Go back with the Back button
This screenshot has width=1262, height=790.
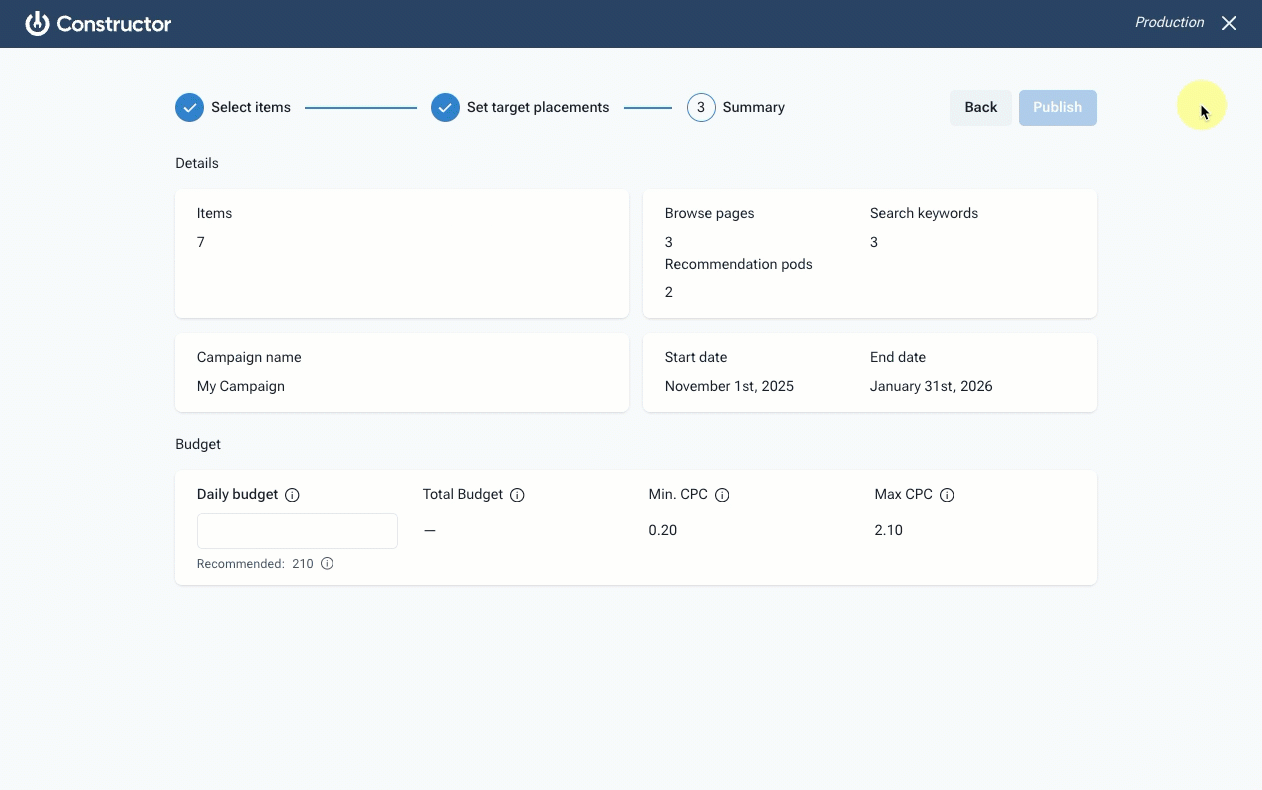(981, 108)
